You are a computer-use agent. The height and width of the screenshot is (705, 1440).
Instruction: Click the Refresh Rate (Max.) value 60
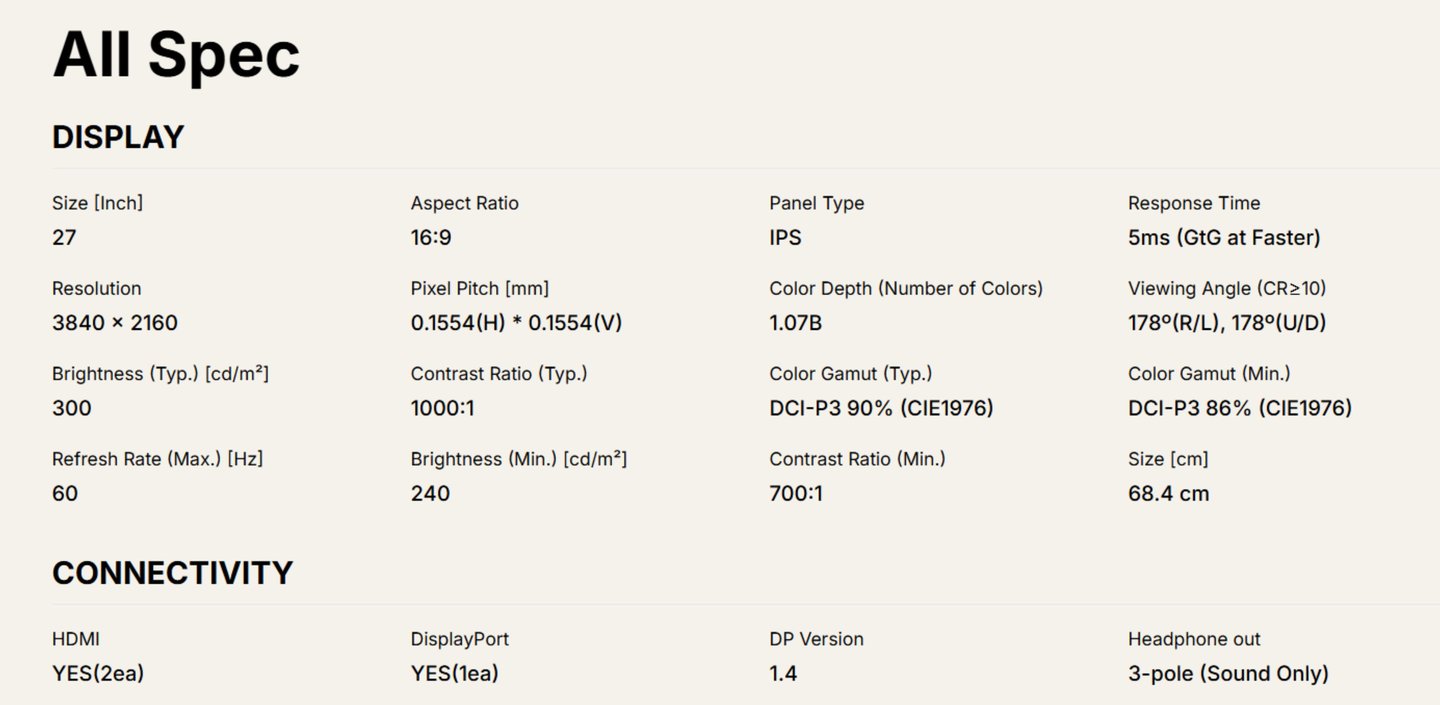click(x=65, y=493)
